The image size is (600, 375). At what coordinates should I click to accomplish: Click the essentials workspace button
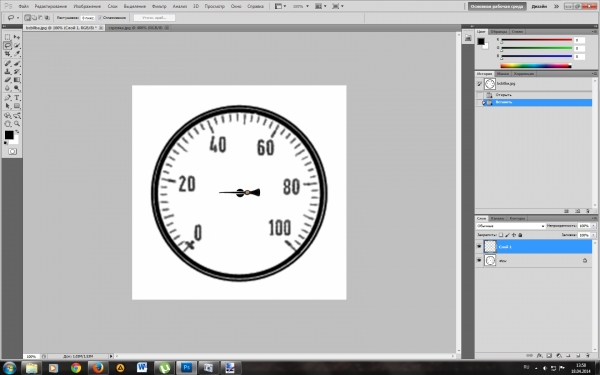pyautogui.click(x=497, y=7)
